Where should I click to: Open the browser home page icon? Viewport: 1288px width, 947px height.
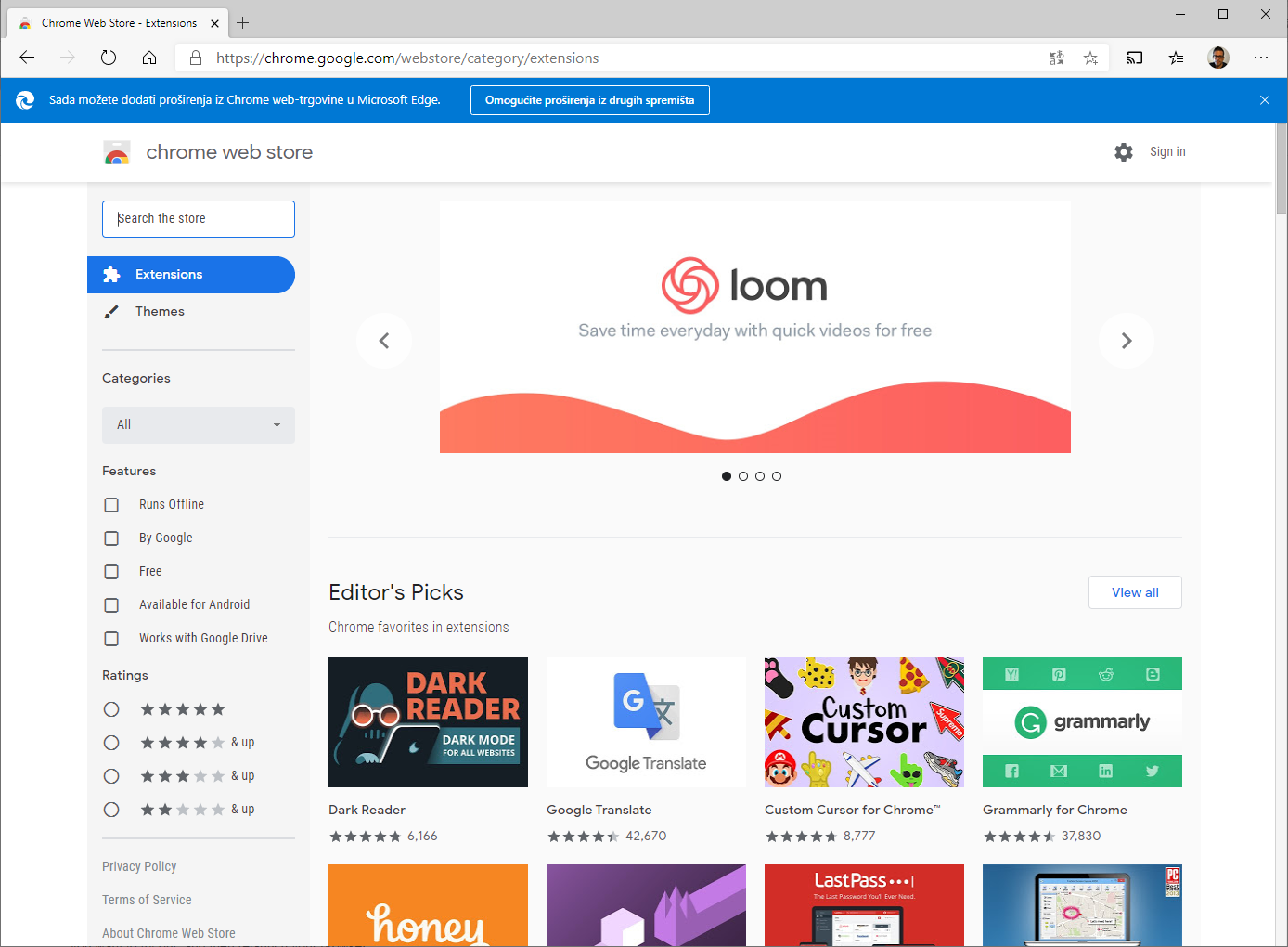(x=149, y=58)
